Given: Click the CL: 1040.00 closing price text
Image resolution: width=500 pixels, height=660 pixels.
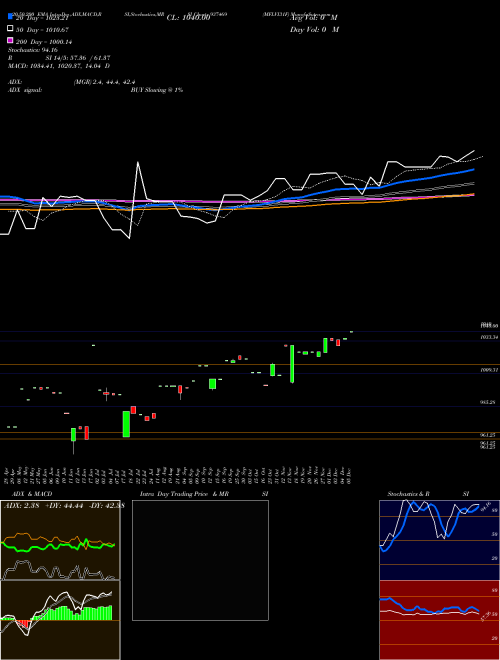Looking at the screenshot, I should click(188, 18).
